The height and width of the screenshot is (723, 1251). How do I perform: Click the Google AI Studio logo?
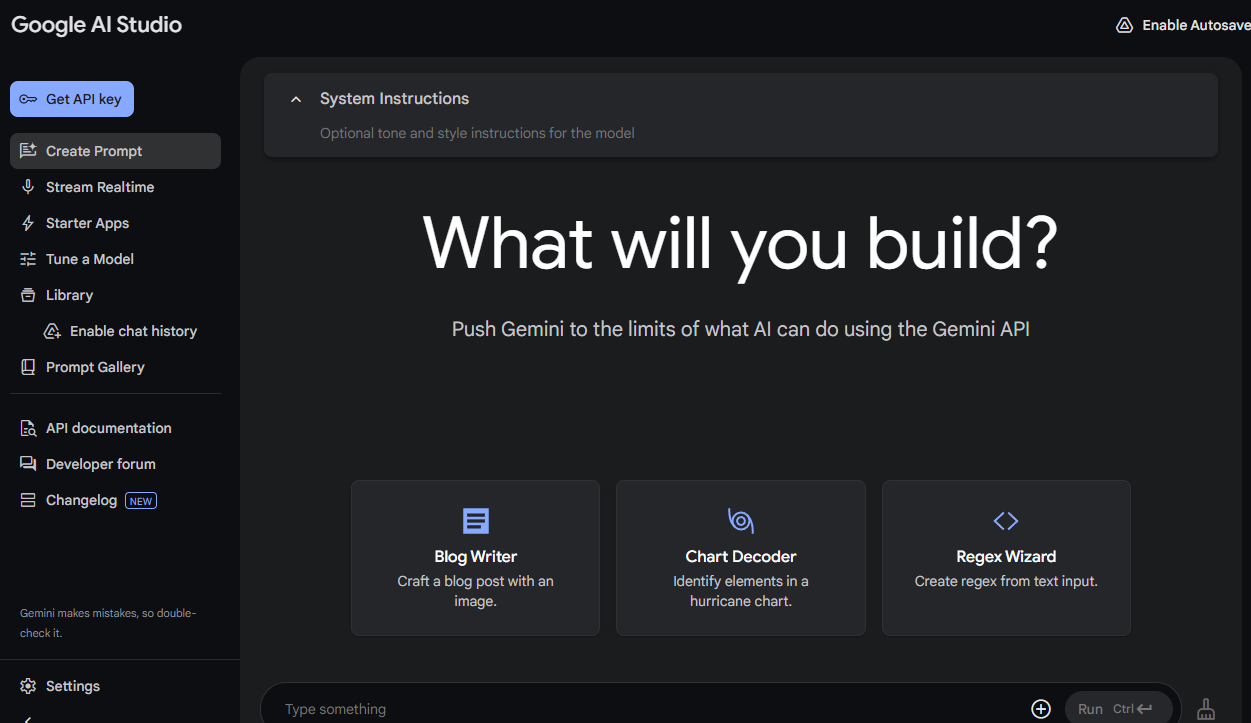click(97, 25)
